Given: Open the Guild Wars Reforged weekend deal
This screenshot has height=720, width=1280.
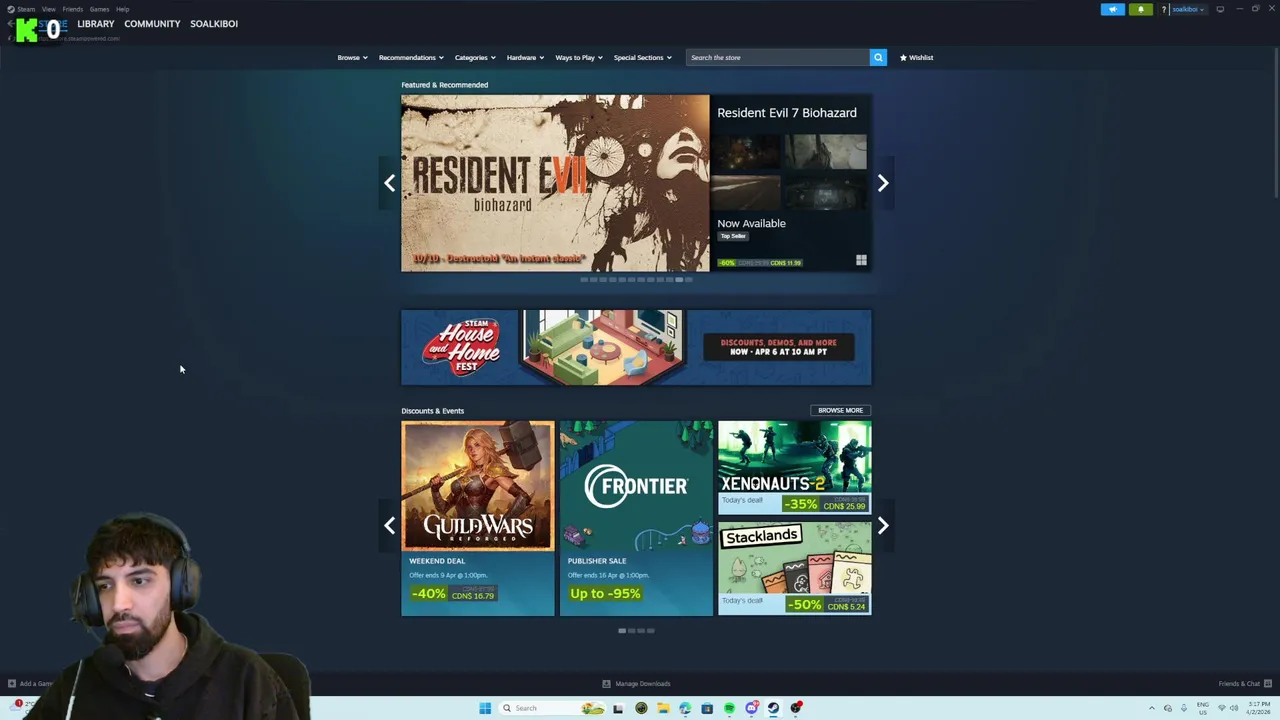Looking at the screenshot, I should pos(478,518).
